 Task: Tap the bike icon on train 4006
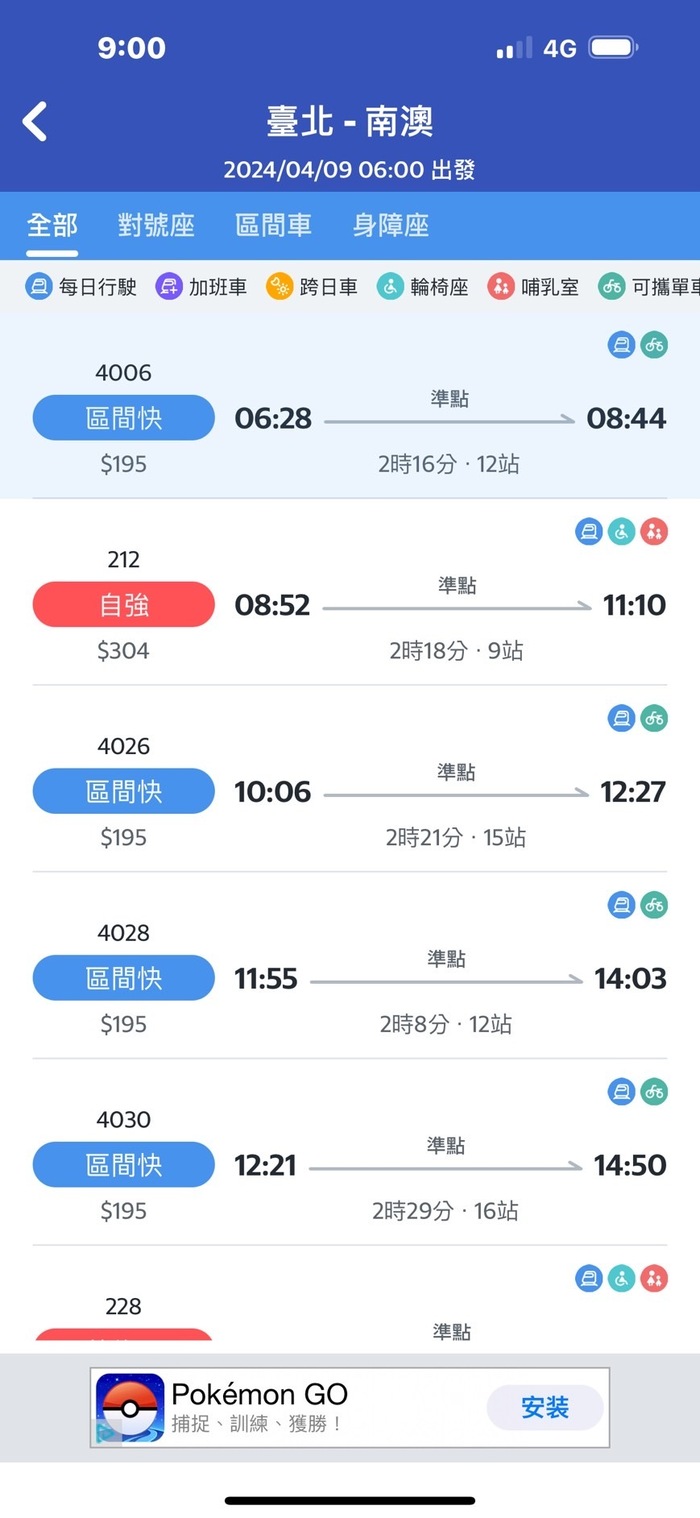pos(655,343)
